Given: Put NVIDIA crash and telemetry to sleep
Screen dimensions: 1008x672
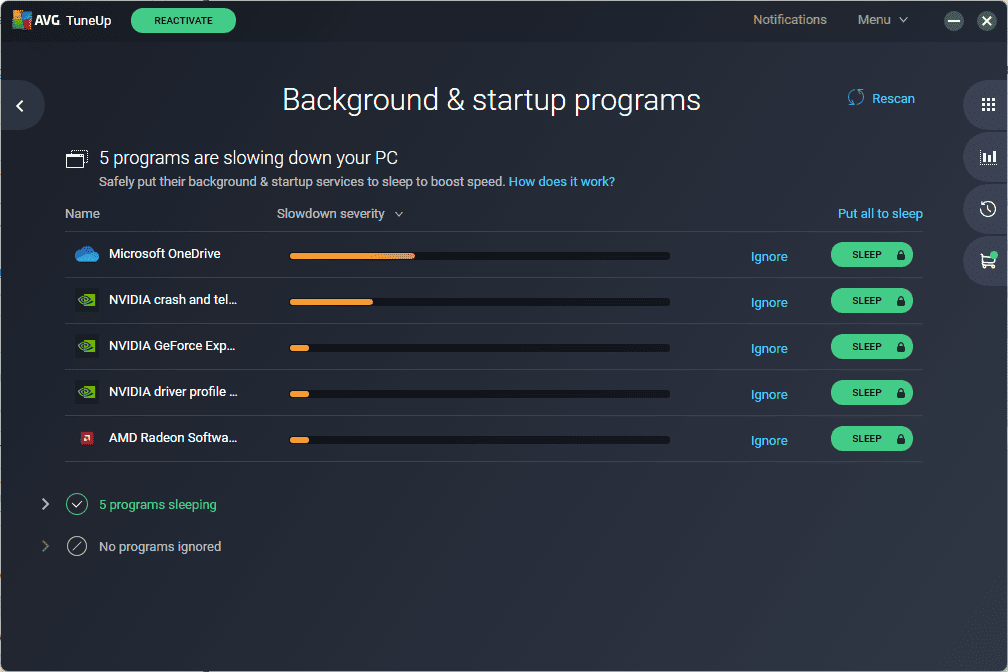Looking at the screenshot, I should tap(872, 300).
